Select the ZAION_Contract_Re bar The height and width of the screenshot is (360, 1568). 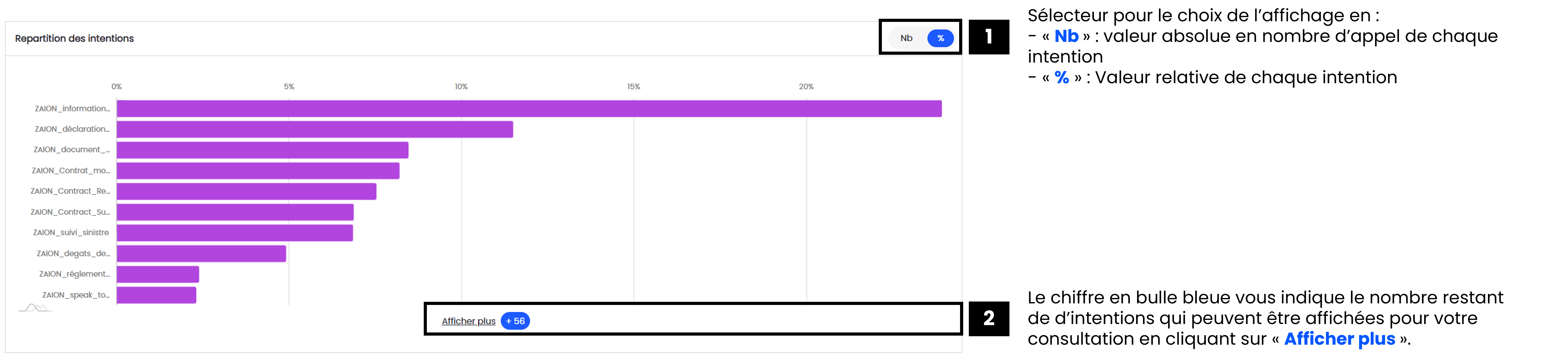[246, 191]
